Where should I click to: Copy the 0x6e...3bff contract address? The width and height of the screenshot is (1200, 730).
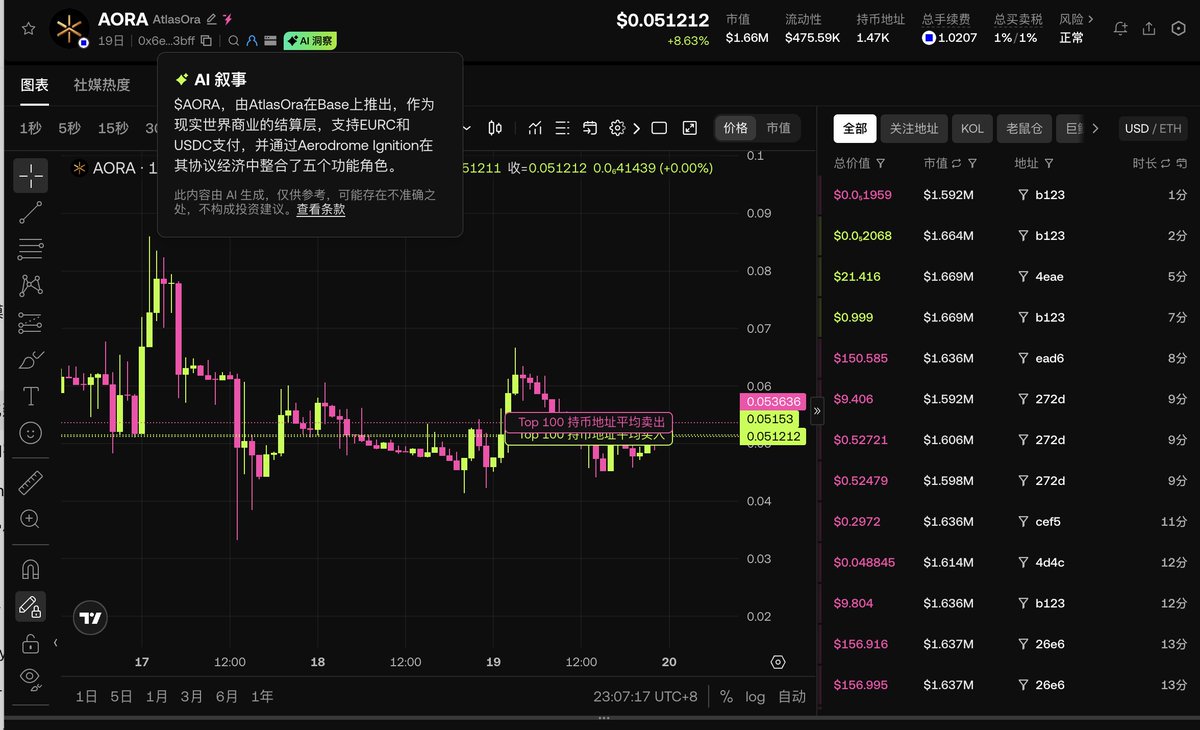tap(206, 41)
